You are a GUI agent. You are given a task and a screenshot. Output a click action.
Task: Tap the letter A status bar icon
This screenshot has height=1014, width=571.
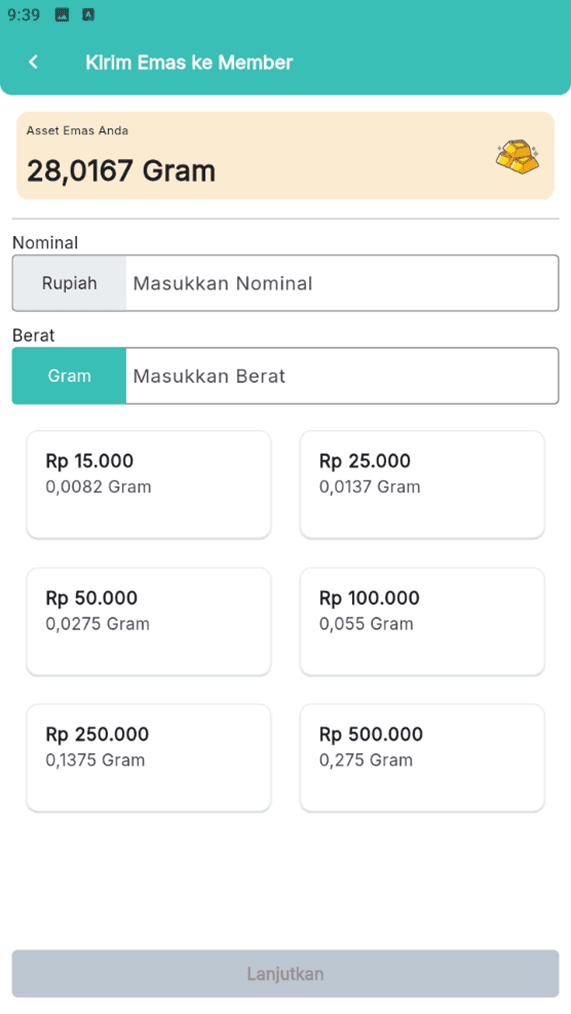pyautogui.click(x=89, y=15)
